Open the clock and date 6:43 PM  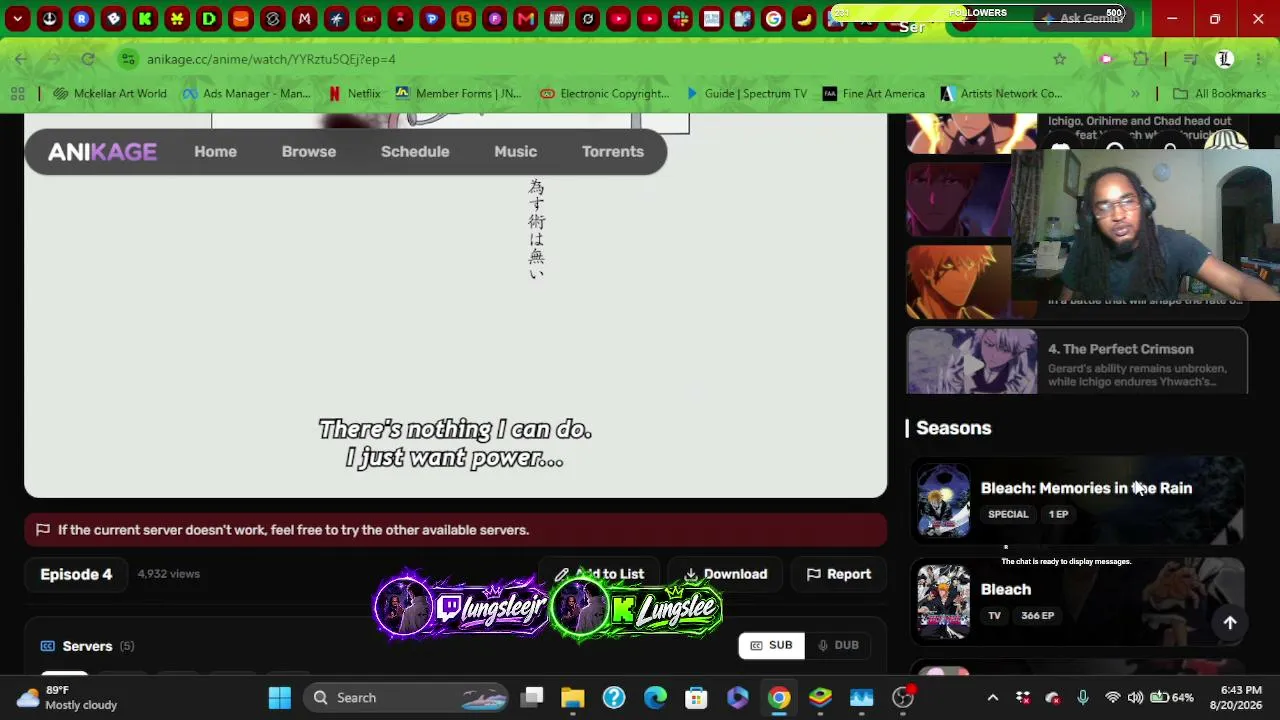(x=1236, y=697)
